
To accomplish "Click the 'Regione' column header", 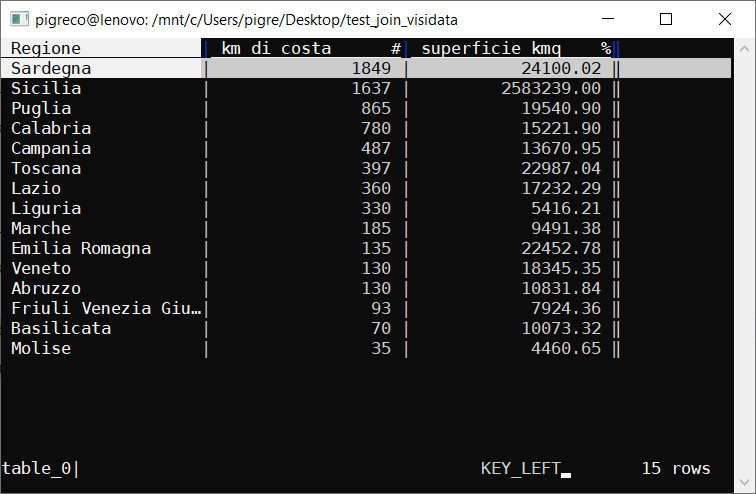I will [46, 49].
